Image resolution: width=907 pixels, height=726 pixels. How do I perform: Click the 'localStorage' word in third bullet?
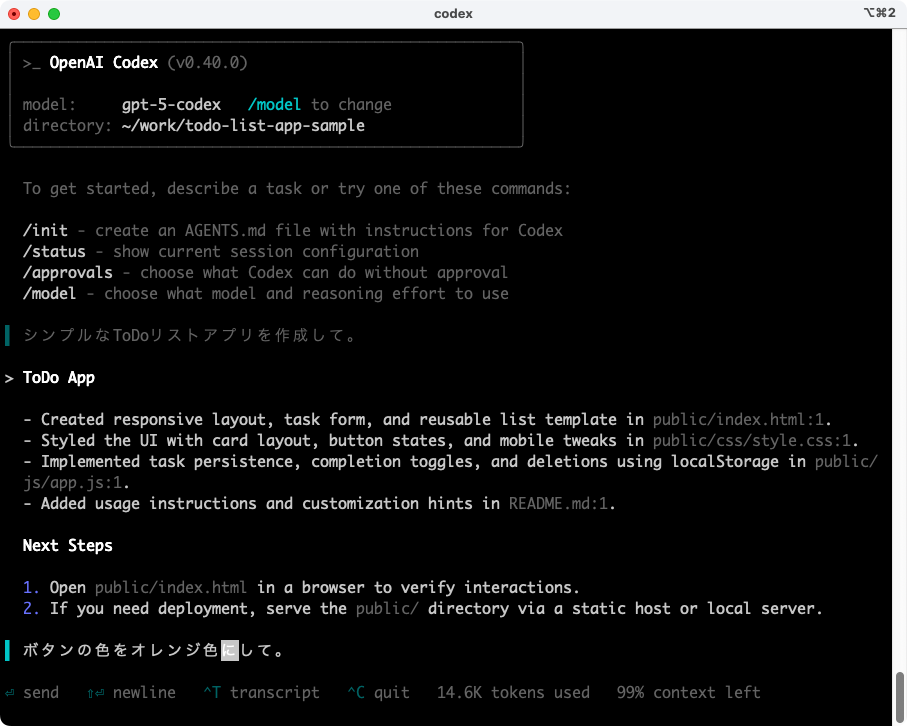725,462
